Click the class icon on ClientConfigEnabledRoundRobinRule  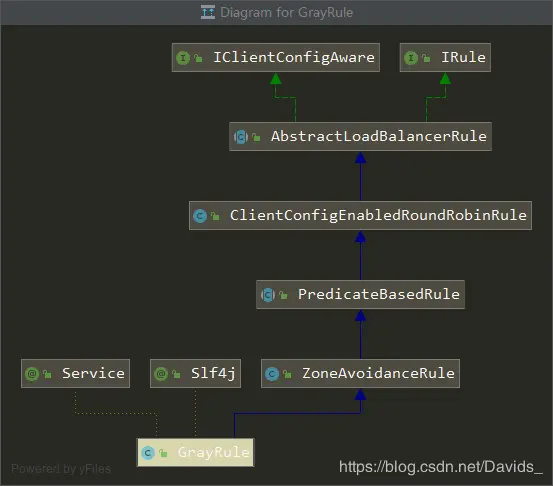click(200, 216)
